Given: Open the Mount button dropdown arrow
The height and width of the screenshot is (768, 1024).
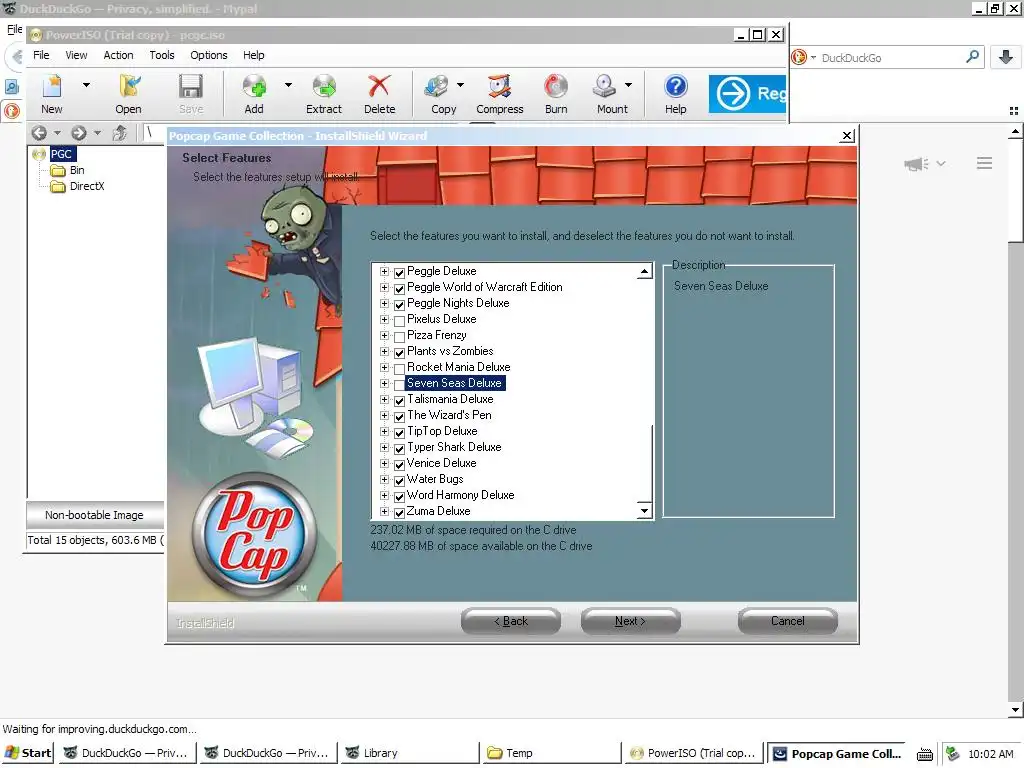Looking at the screenshot, I should pos(628,85).
